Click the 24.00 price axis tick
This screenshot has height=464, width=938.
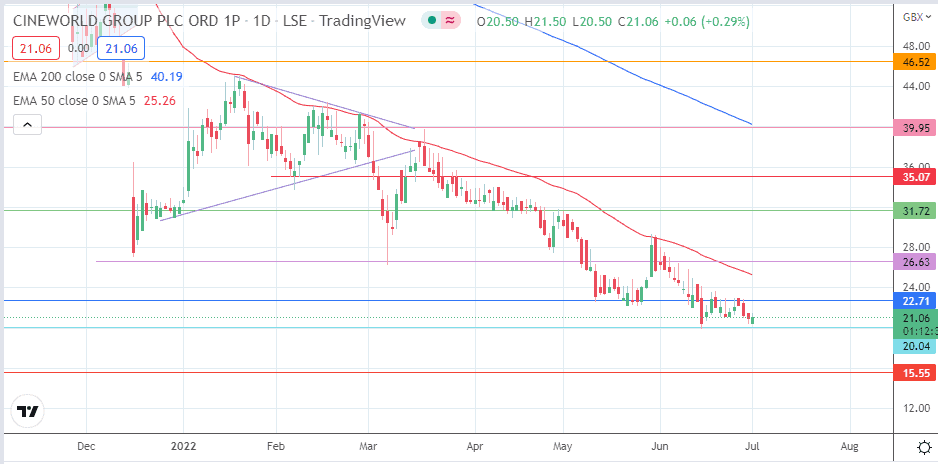click(916, 286)
